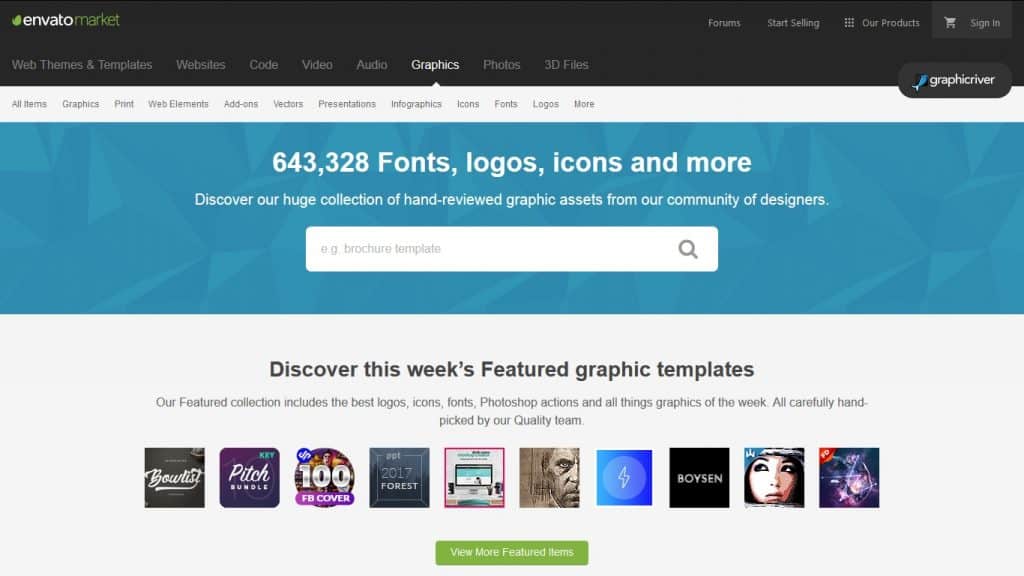This screenshot has height=576, width=1024.
Task: Switch to the Photos tab
Action: [x=502, y=65]
